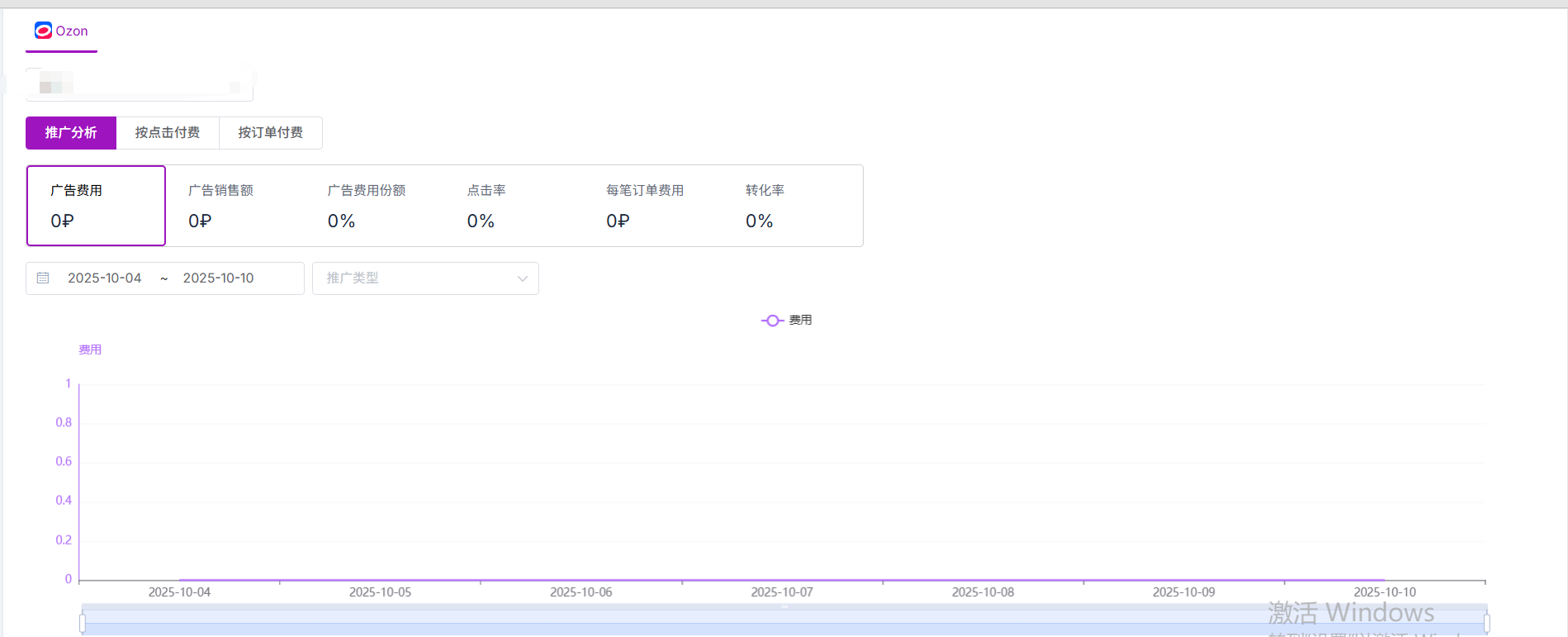Show the 点击率 metric chart
The image size is (1568, 637).
click(x=514, y=206)
